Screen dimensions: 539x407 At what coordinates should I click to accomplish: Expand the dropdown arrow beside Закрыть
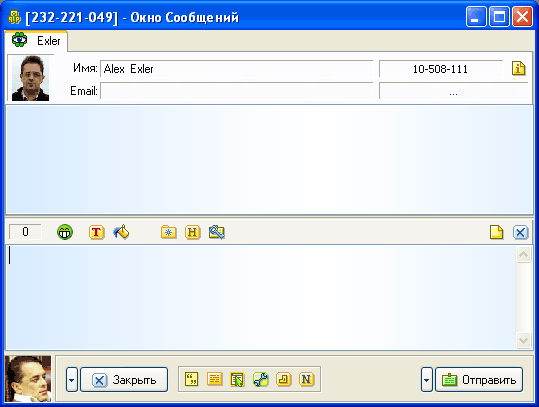(x=72, y=380)
